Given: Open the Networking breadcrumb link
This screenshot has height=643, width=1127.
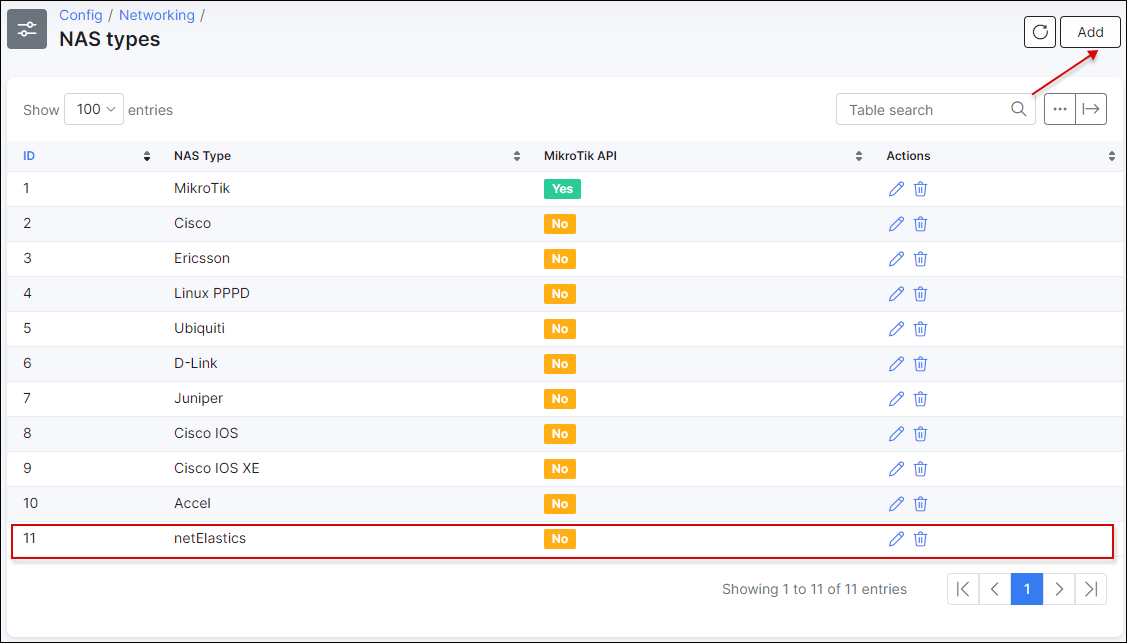Looking at the screenshot, I should click(157, 15).
